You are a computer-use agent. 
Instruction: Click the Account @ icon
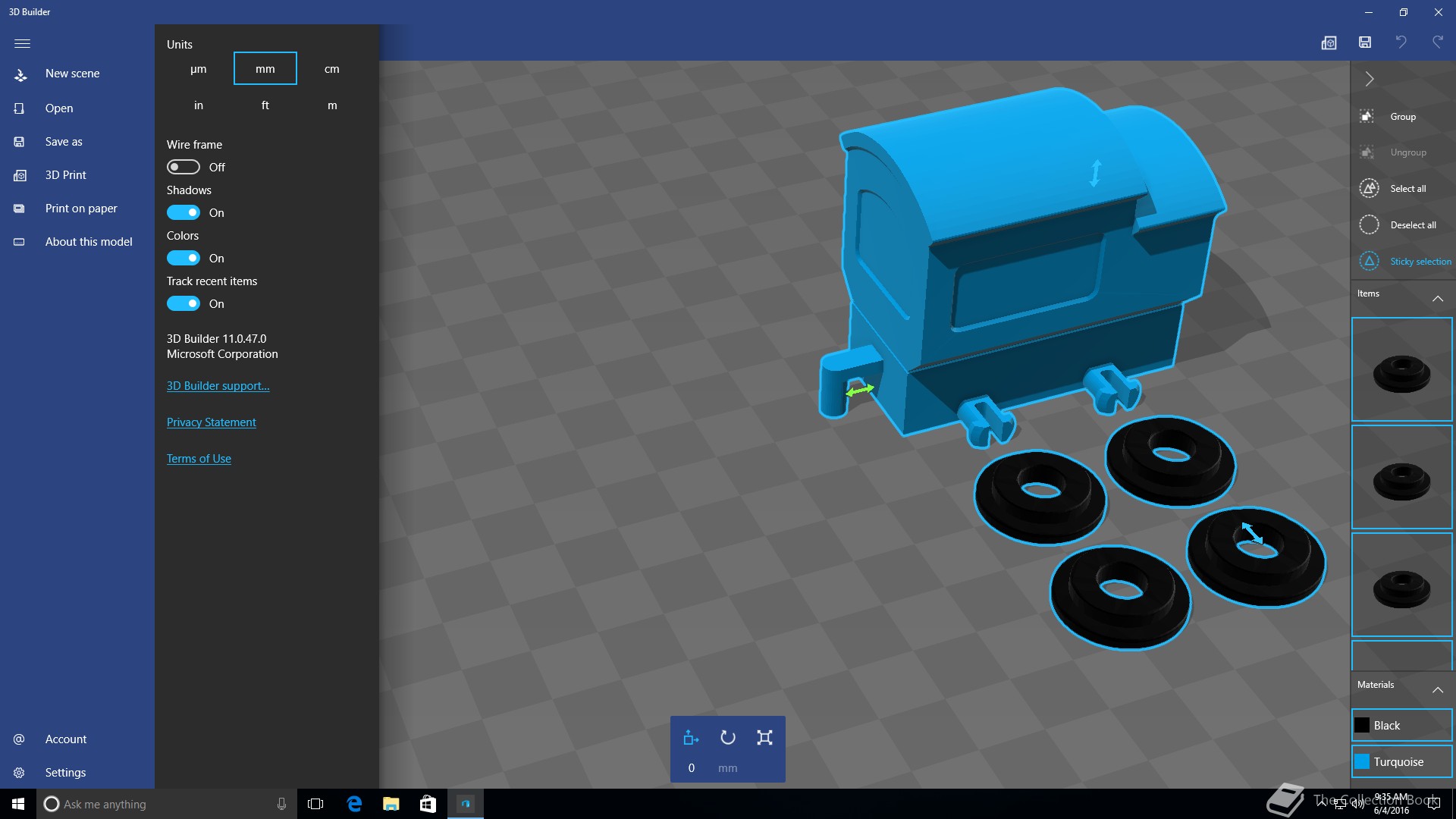click(19, 739)
